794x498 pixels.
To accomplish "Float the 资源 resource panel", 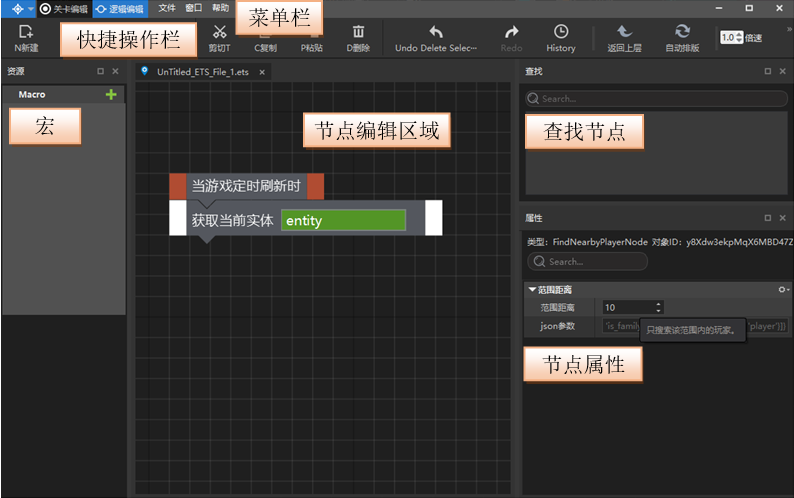I will pos(100,71).
